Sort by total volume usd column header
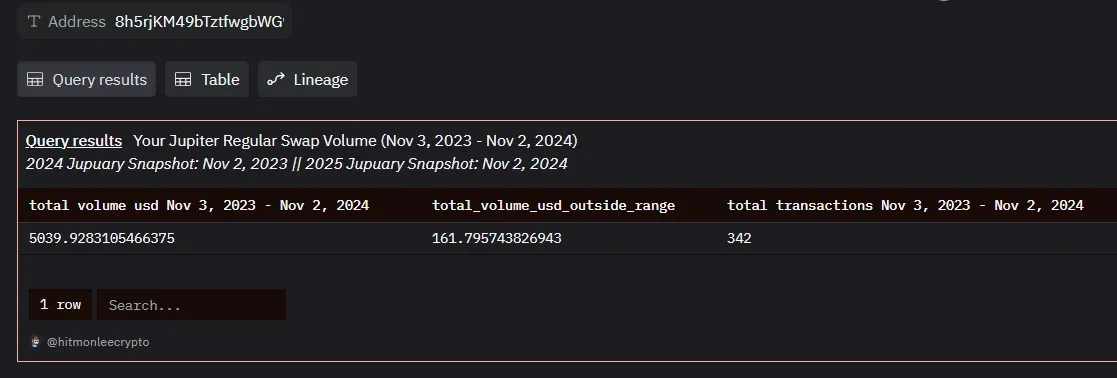Image resolution: width=1117 pixels, height=378 pixels. 199,206
